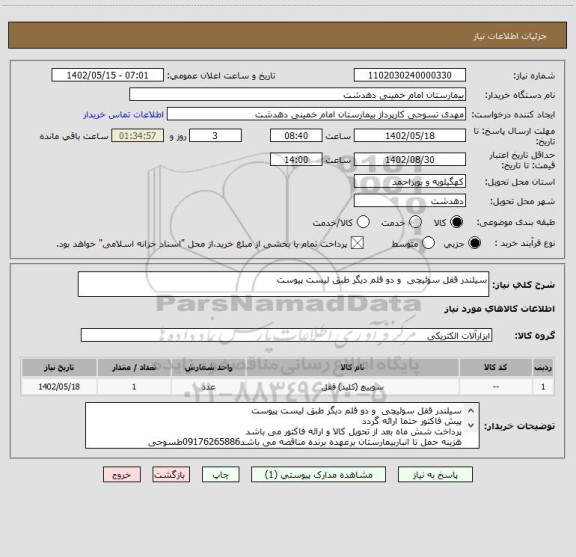Click the province field کهگیلویه و بویراحمد
Screen dimensions: 576x557
[410, 182]
